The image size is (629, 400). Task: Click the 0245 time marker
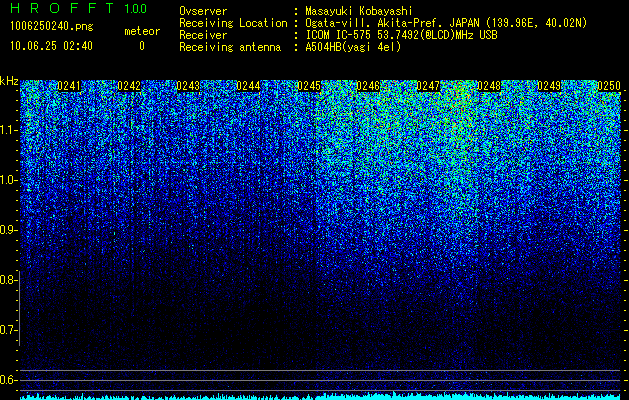309,86
